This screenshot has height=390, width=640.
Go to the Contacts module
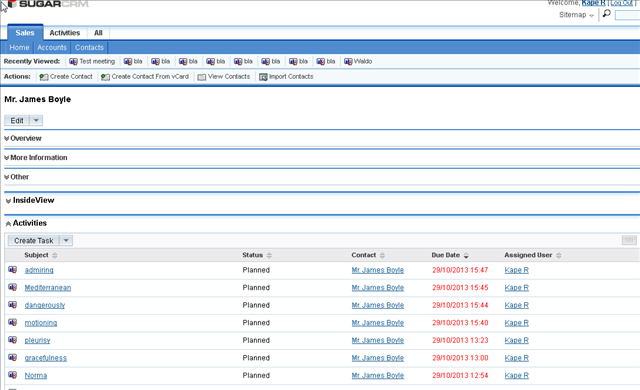89,47
